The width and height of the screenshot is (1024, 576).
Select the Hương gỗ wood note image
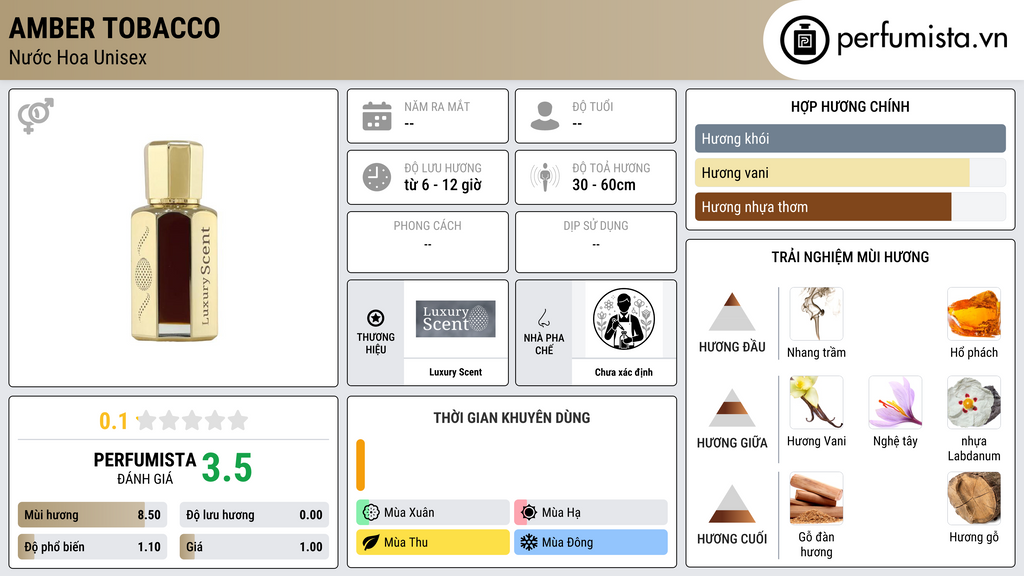[974, 499]
